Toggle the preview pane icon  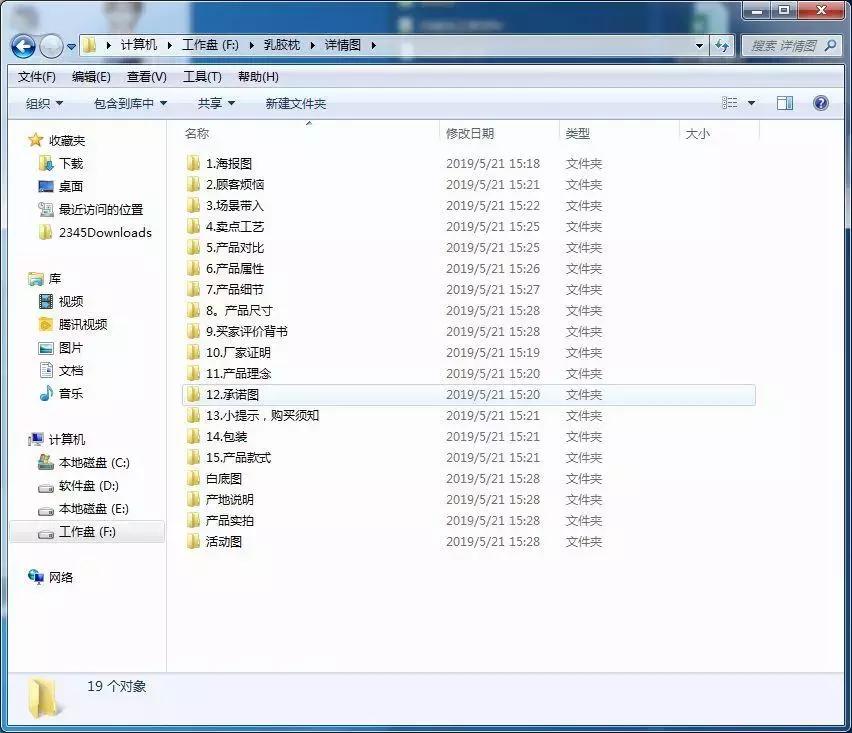784,102
